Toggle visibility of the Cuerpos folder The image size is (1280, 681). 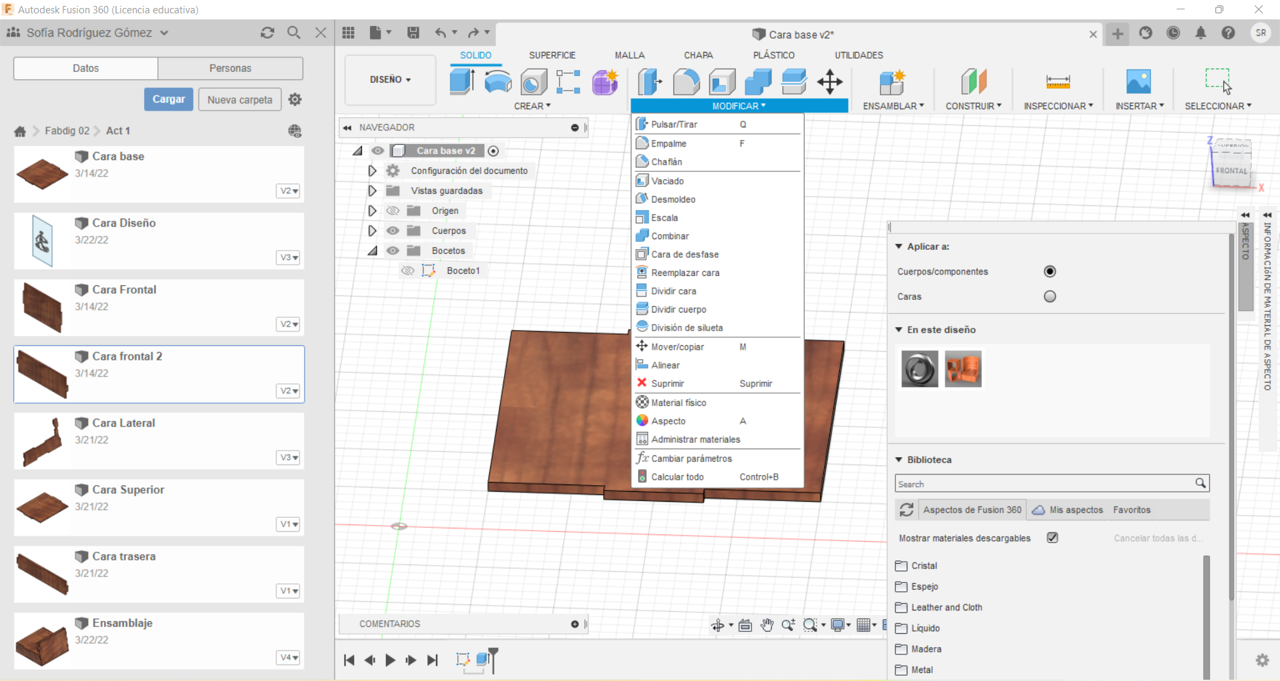click(393, 231)
